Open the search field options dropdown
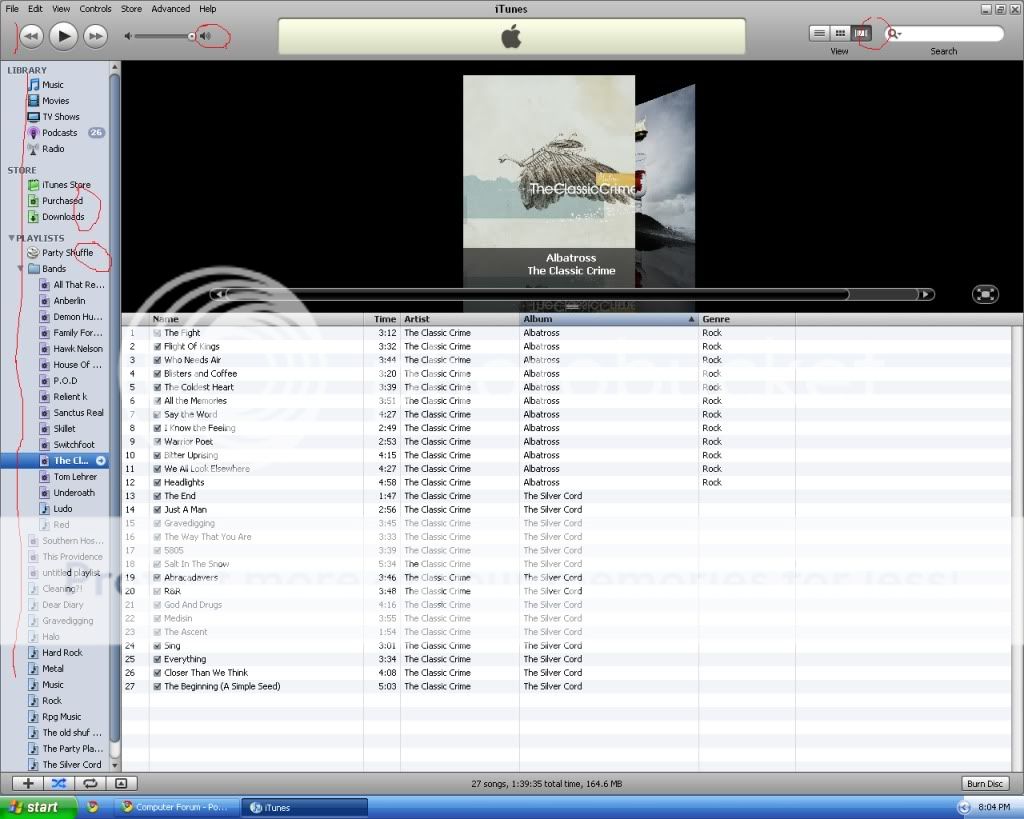 click(x=895, y=34)
